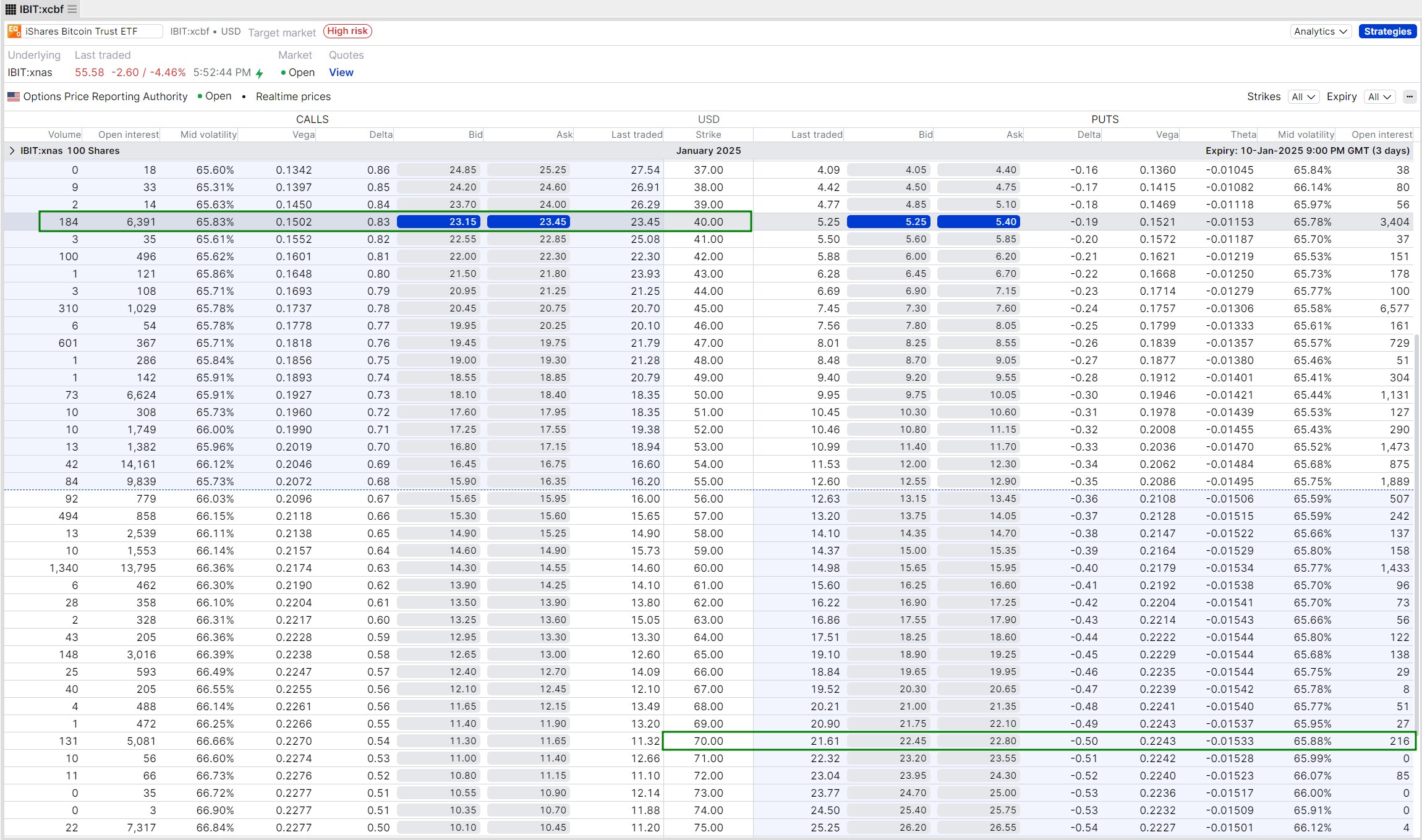Click the High risk badge
This screenshot has width=1422, height=840.
pos(346,30)
